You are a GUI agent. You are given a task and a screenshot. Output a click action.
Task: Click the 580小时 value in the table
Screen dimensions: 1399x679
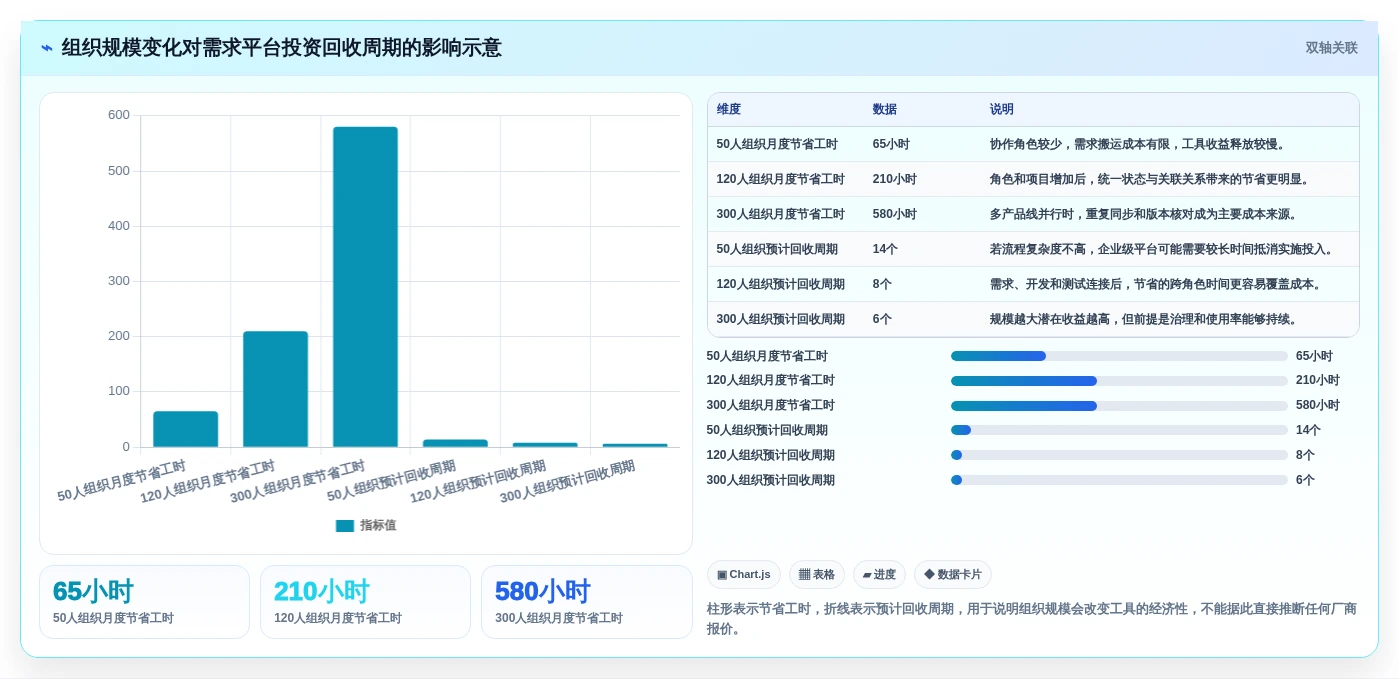895,214
